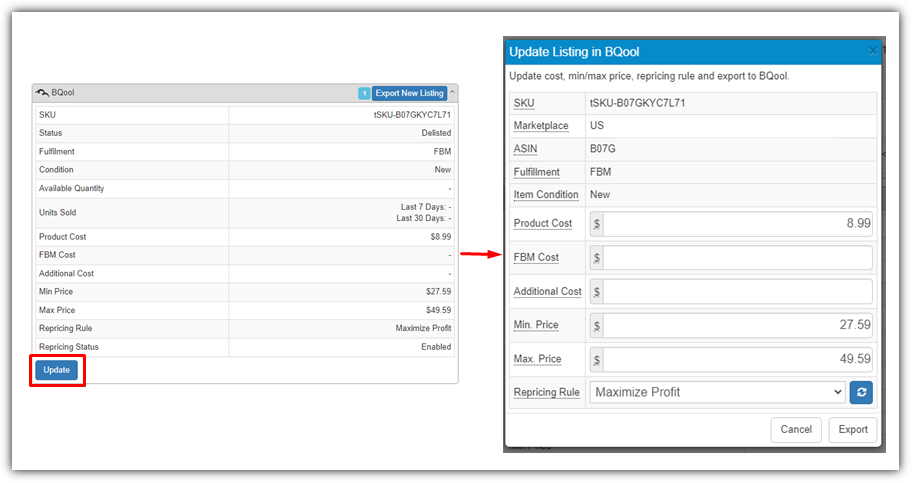
Task: Open the Repricing Rule dropdown
Action: 717,392
